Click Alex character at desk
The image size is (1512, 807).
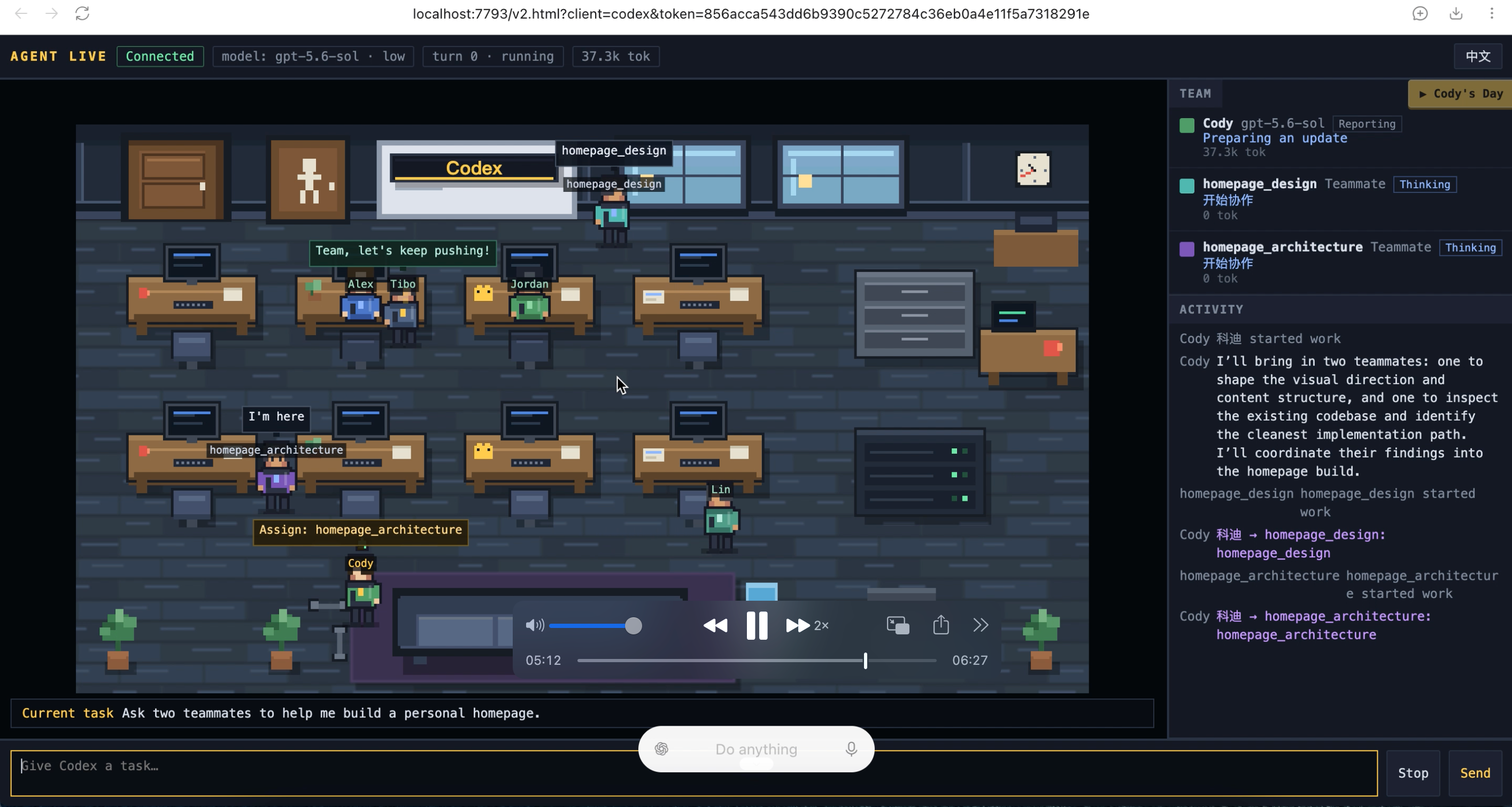[360, 305]
